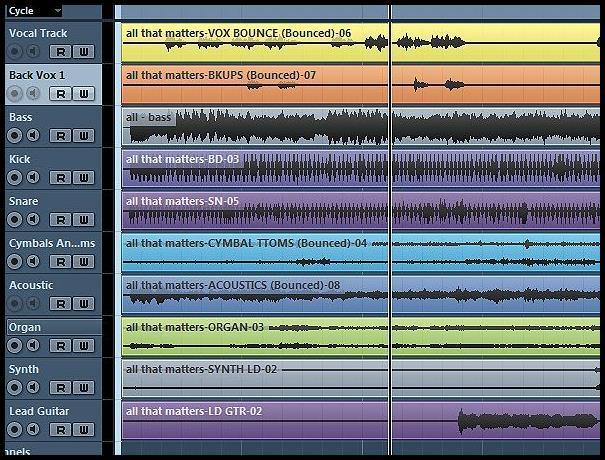Enable Read automation on Synth track
Screen dimensions: 605x460
point(61,388)
